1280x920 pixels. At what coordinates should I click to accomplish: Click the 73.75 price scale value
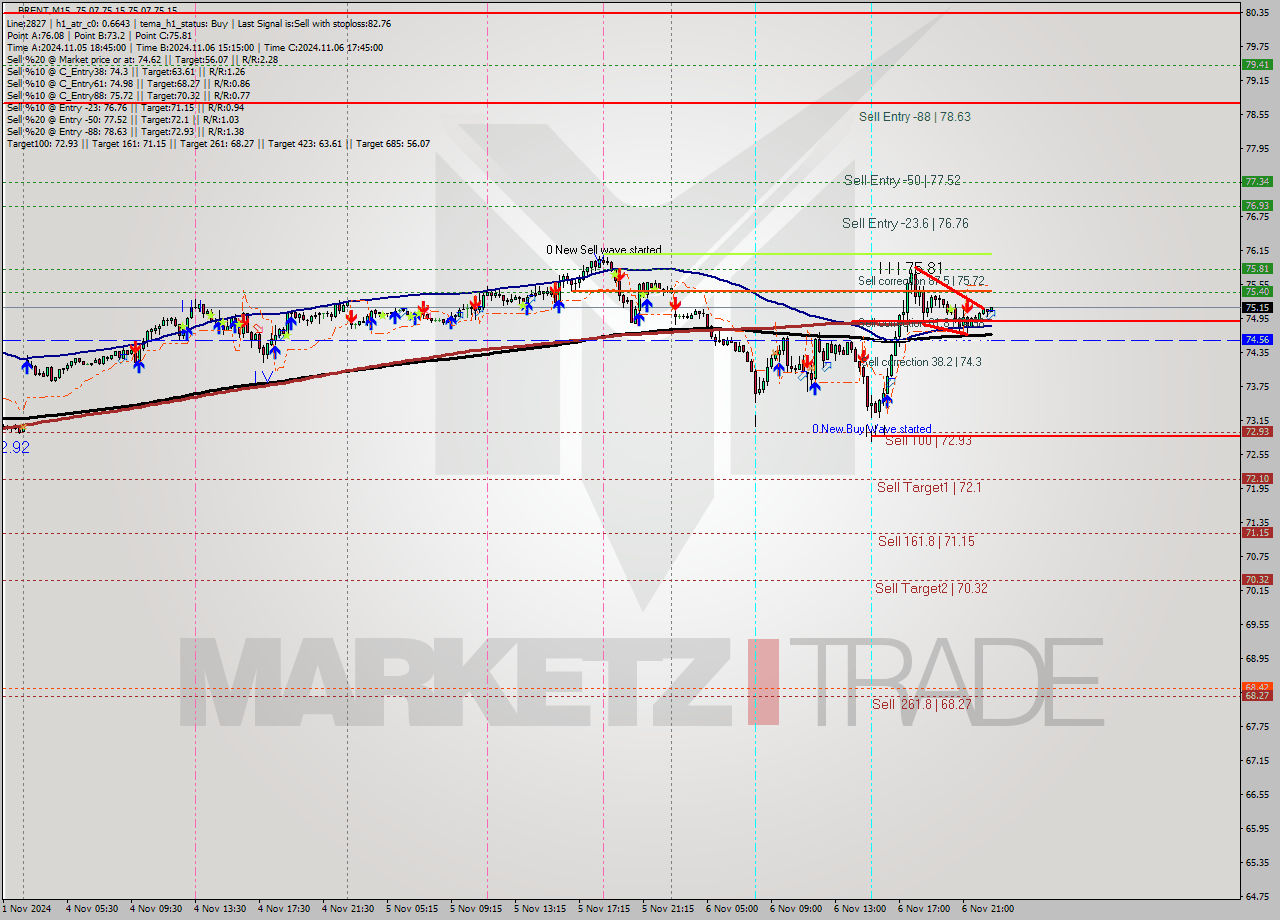coord(1257,386)
